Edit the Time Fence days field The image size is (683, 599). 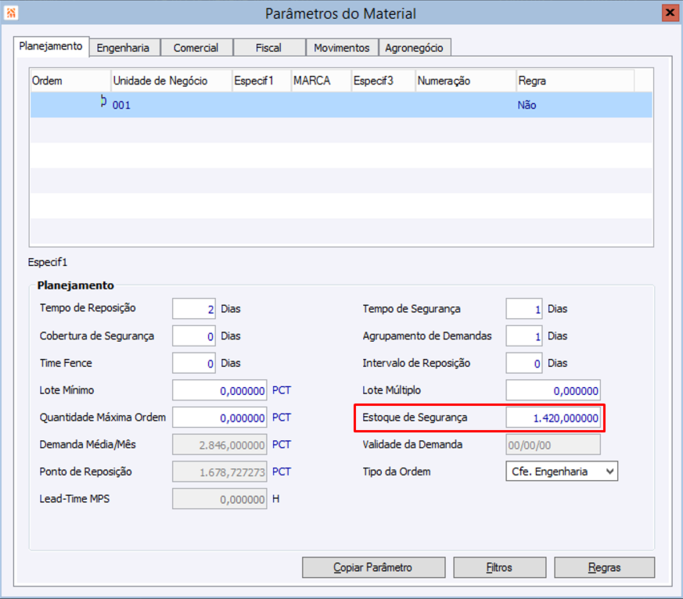tap(193, 363)
